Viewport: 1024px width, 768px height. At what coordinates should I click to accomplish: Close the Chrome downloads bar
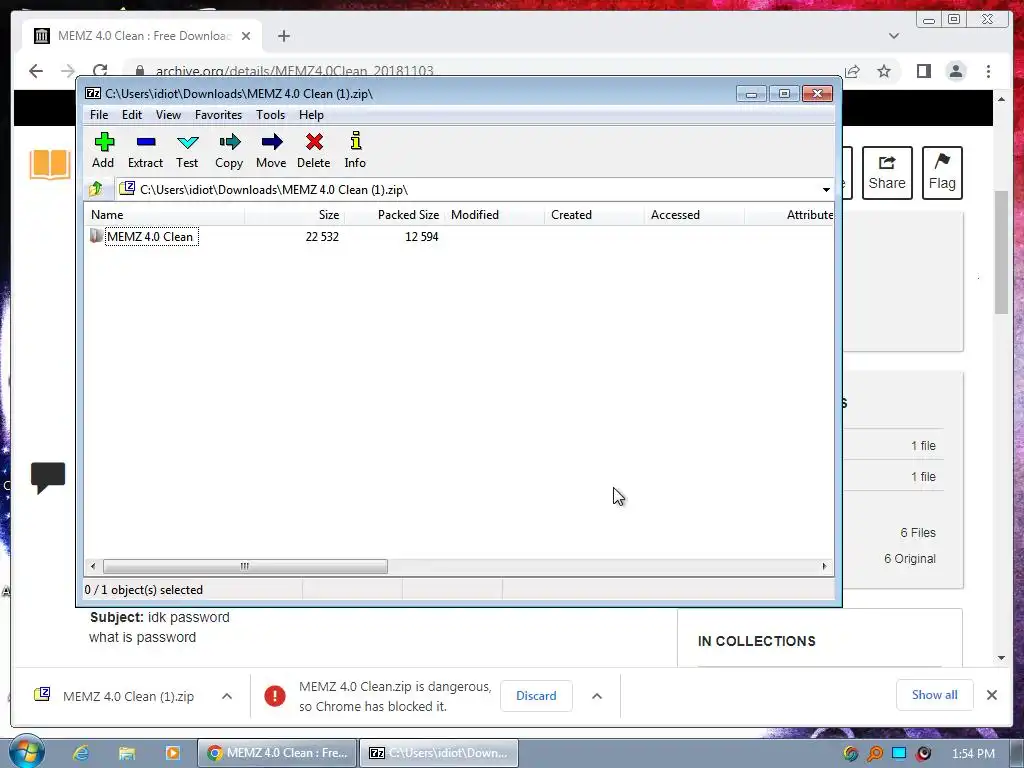[x=991, y=695]
